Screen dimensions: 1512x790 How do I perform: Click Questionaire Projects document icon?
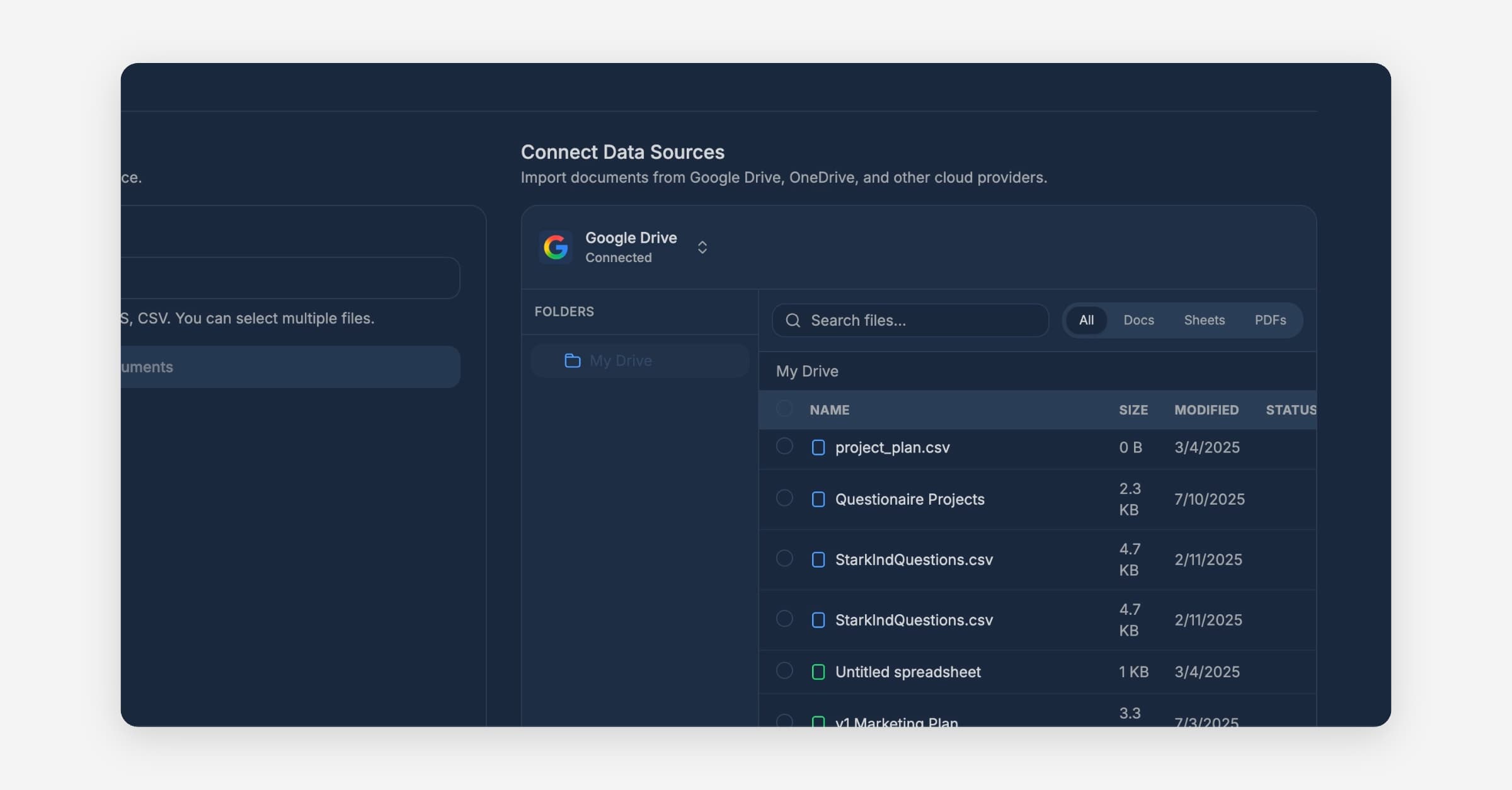click(818, 500)
